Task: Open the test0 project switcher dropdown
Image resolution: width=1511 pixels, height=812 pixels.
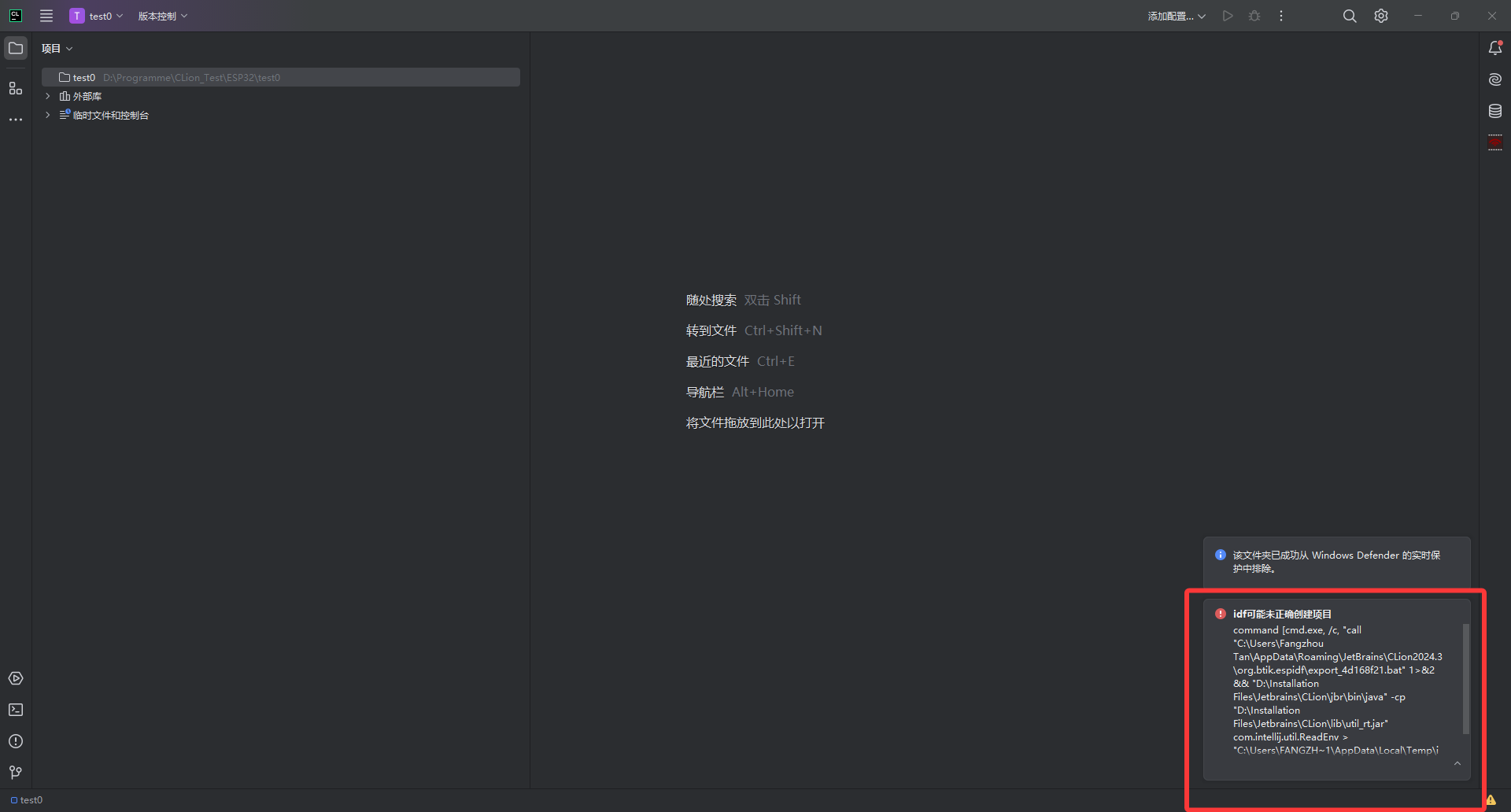Action: [x=97, y=16]
